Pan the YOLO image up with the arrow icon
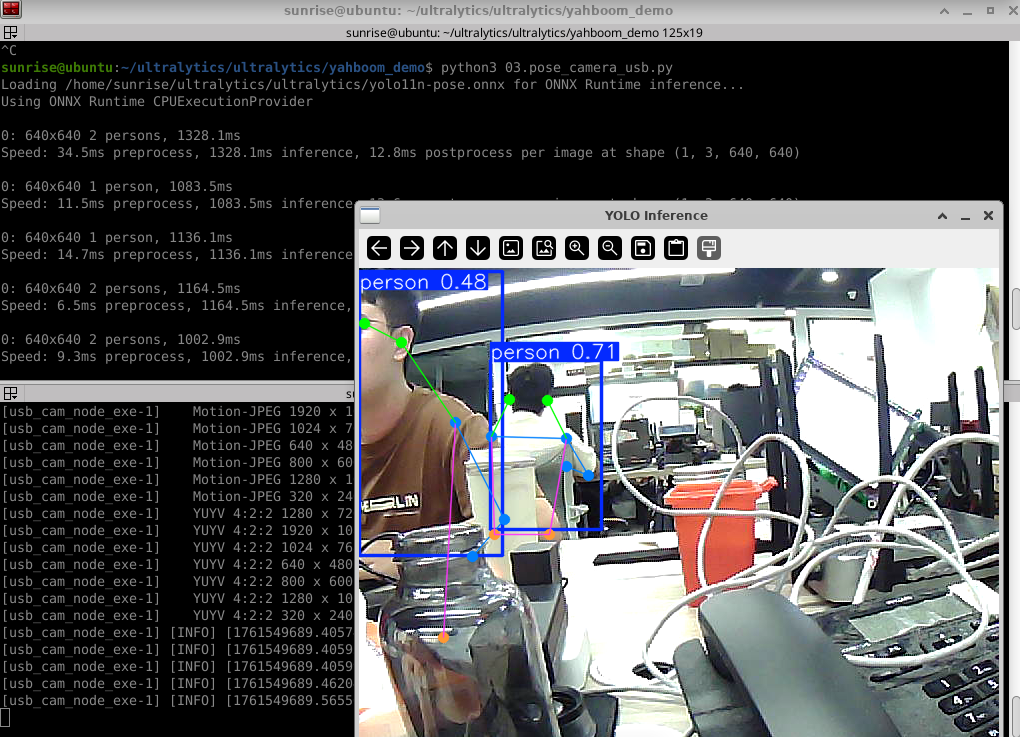 click(x=445, y=248)
